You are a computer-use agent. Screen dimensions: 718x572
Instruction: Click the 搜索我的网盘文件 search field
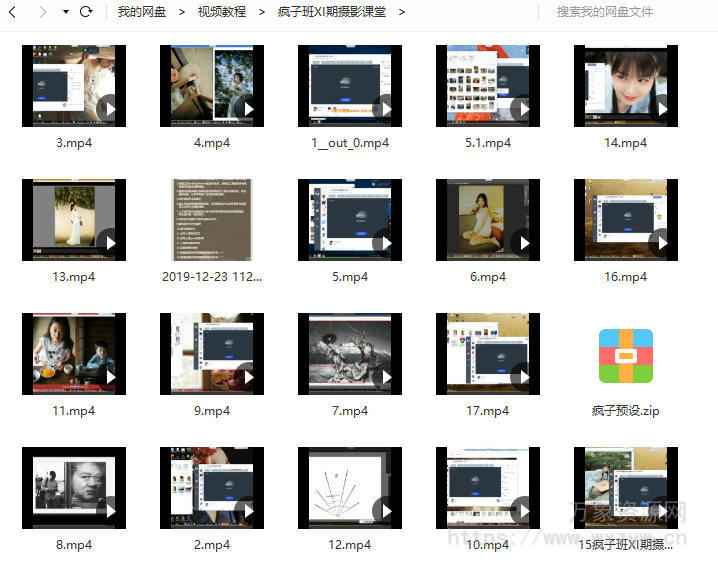[630, 12]
